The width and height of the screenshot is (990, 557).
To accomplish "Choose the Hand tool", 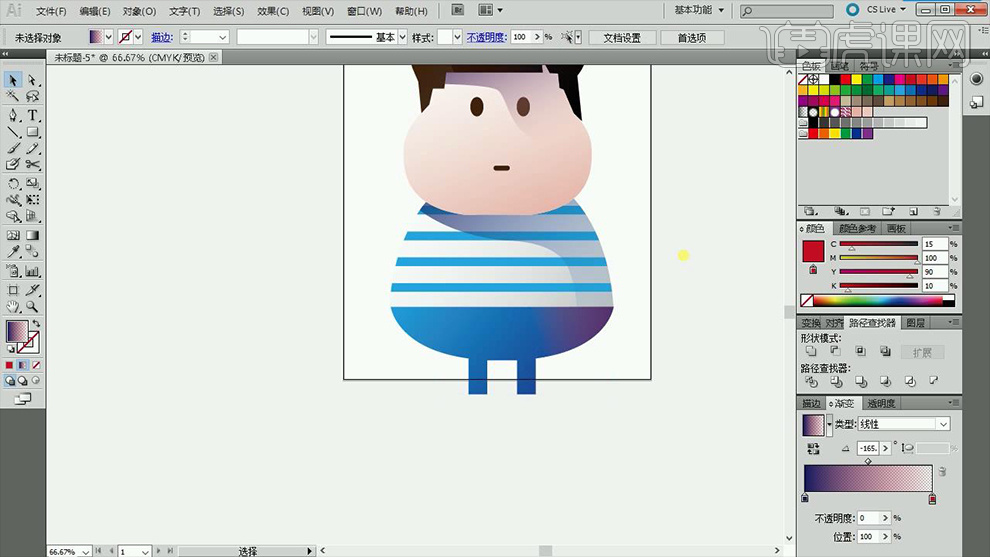I will 13,307.
